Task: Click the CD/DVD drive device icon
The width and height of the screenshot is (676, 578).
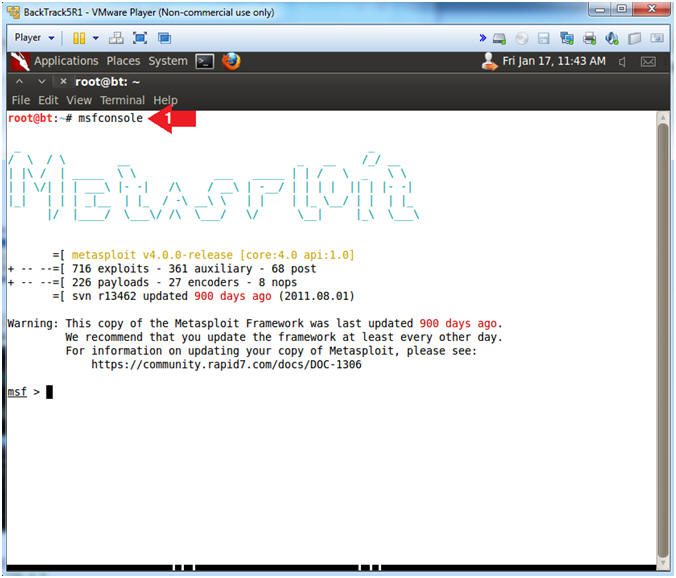Action: (x=522, y=39)
